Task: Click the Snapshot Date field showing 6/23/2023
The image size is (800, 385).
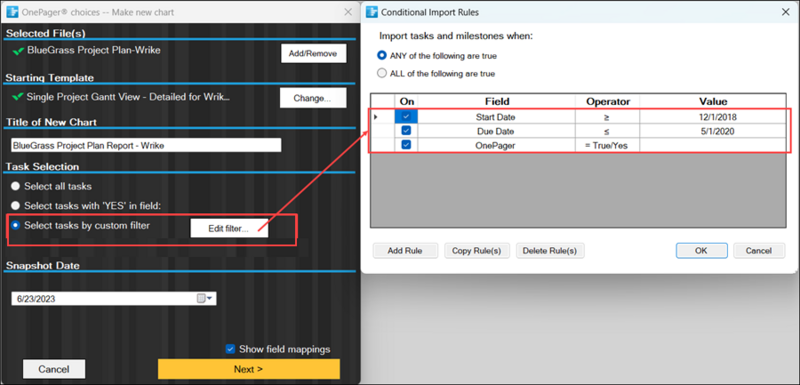Action: click(x=113, y=299)
